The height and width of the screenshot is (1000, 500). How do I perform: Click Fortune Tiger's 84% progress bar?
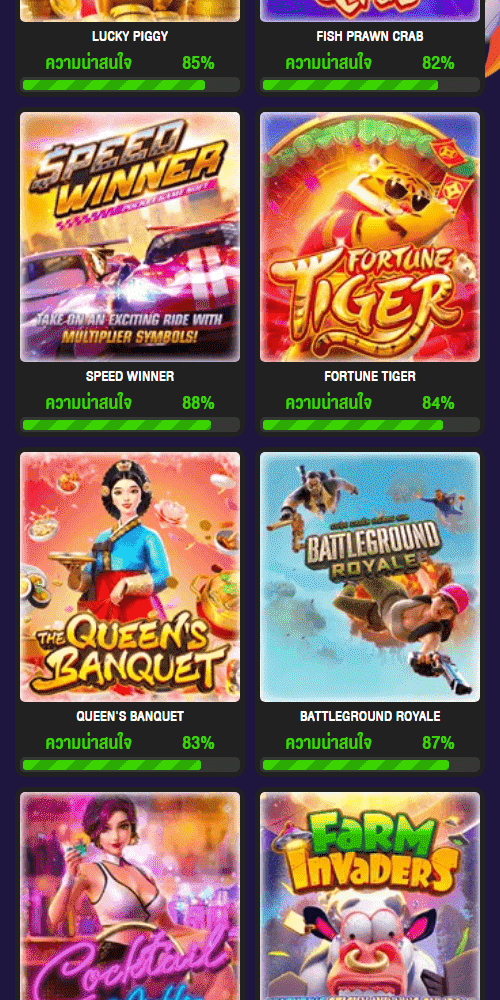pyautogui.click(x=371, y=425)
